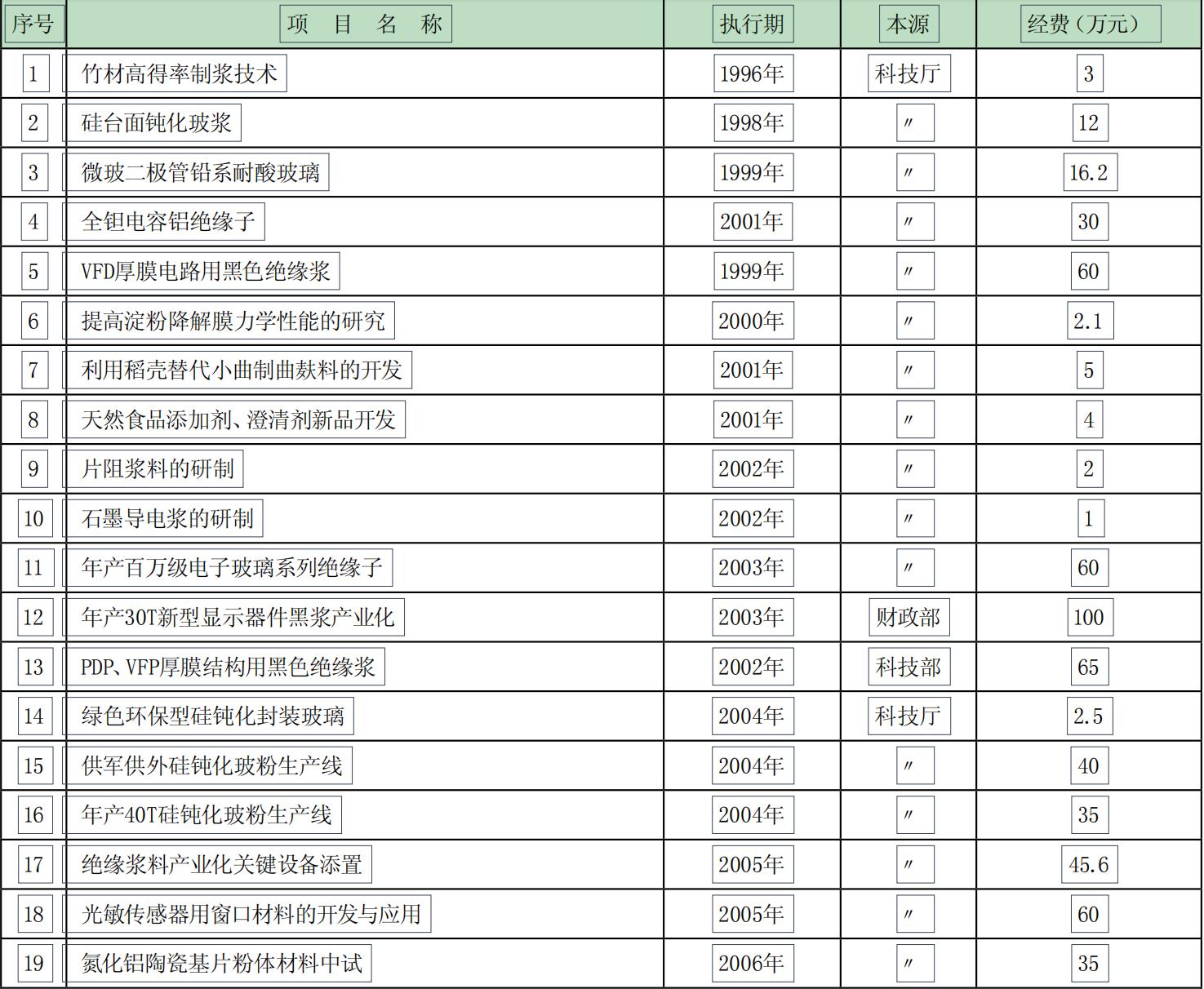This screenshot has height=989, width=1204.
Task: Click the funding value 30
Action: (1089, 222)
